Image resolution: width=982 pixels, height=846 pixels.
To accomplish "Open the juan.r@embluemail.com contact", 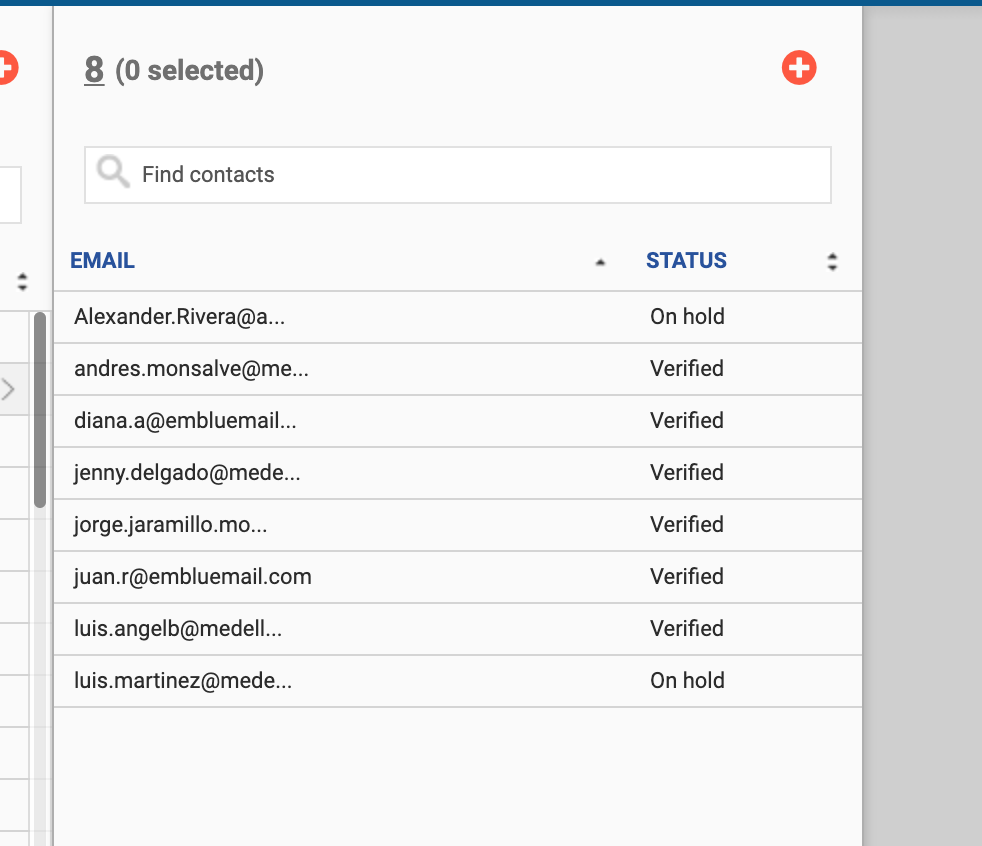I will point(192,577).
